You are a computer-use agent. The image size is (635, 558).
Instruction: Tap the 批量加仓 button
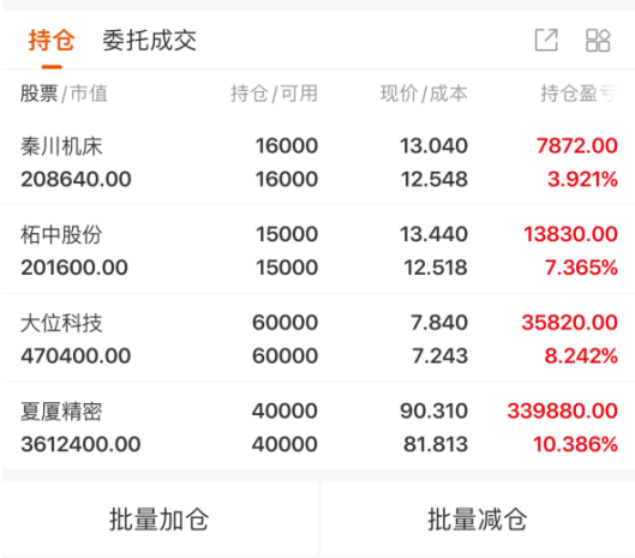coord(159,520)
